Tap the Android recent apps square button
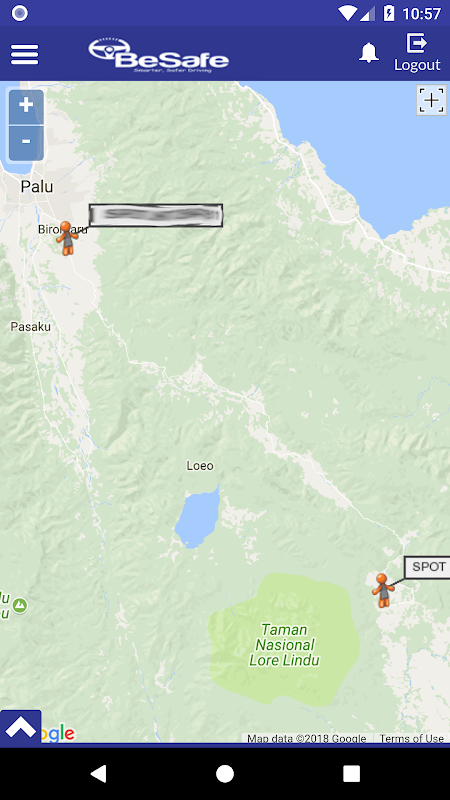Screen dimensions: 450x800 (351, 773)
